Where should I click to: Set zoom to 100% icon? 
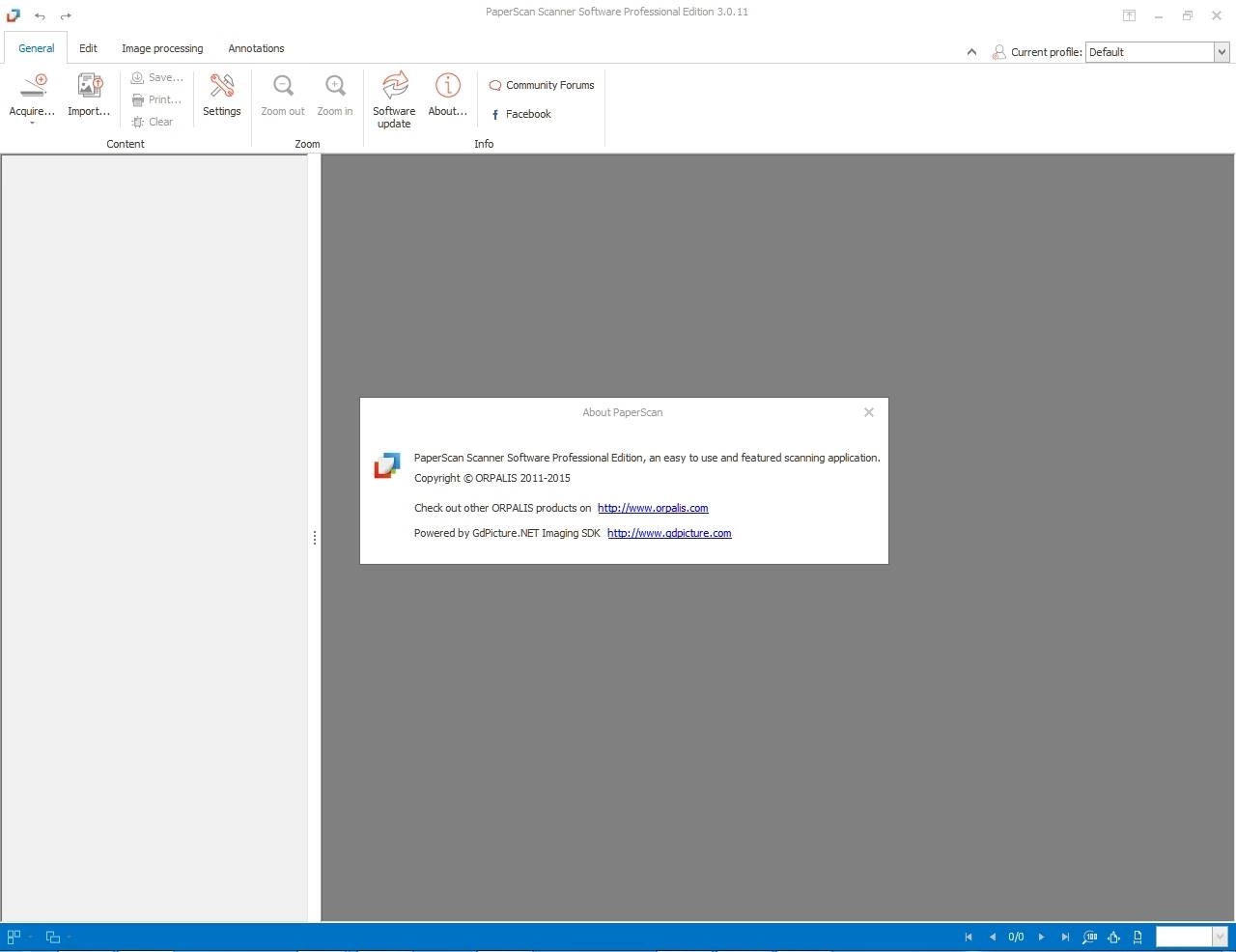pos(1090,937)
